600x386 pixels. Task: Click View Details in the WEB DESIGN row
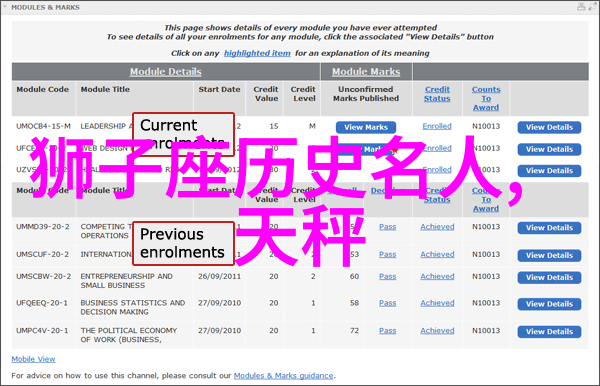pyautogui.click(x=549, y=149)
